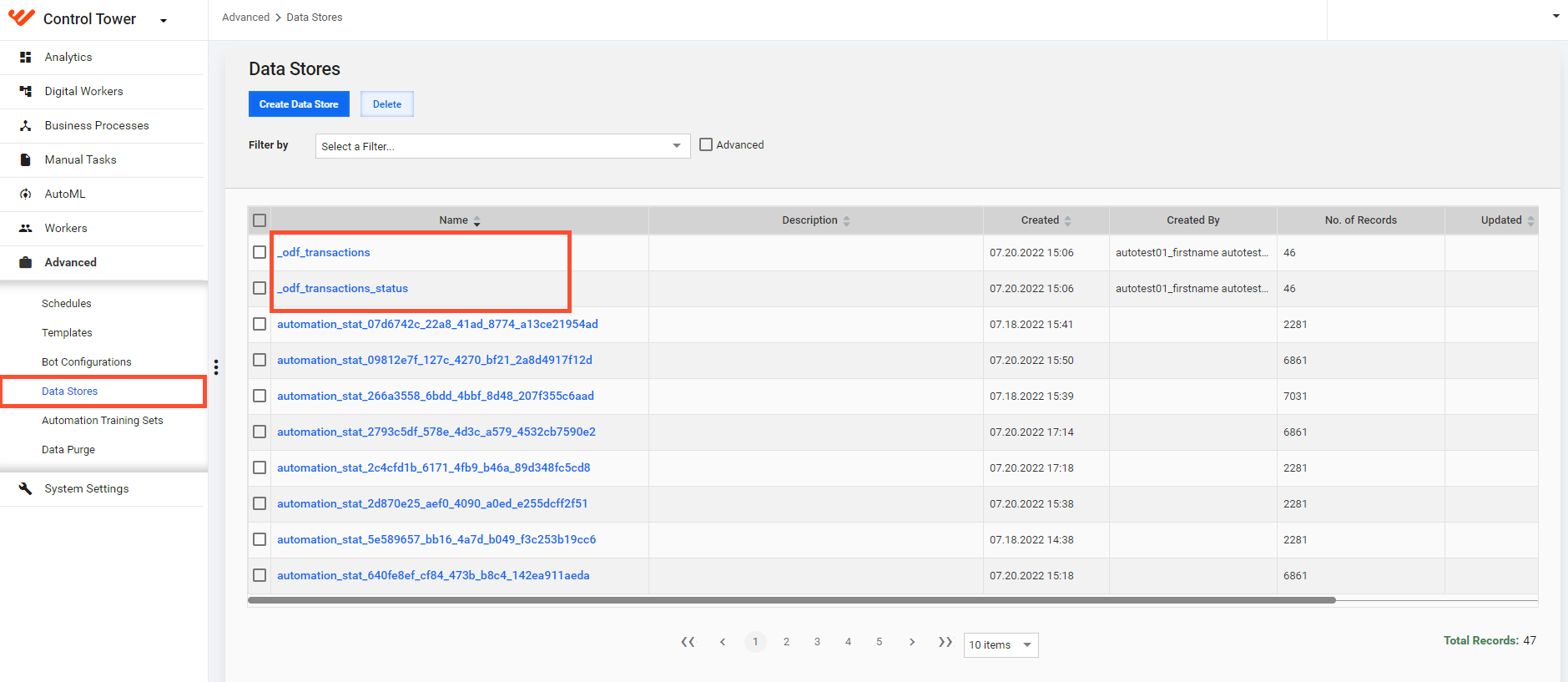This screenshot has height=682, width=1568.
Task: Open the _odf_transactions_status link
Action: coord(343,288)
